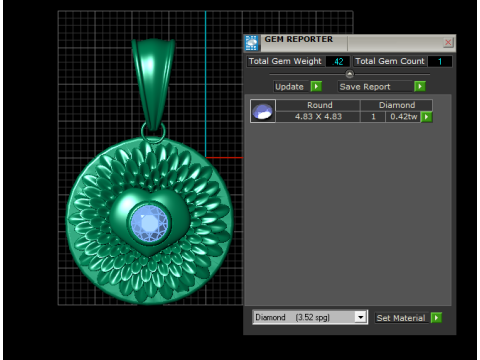Click the green arrow beside 0.42tw
480x360 pixels.
coord(426,117)
